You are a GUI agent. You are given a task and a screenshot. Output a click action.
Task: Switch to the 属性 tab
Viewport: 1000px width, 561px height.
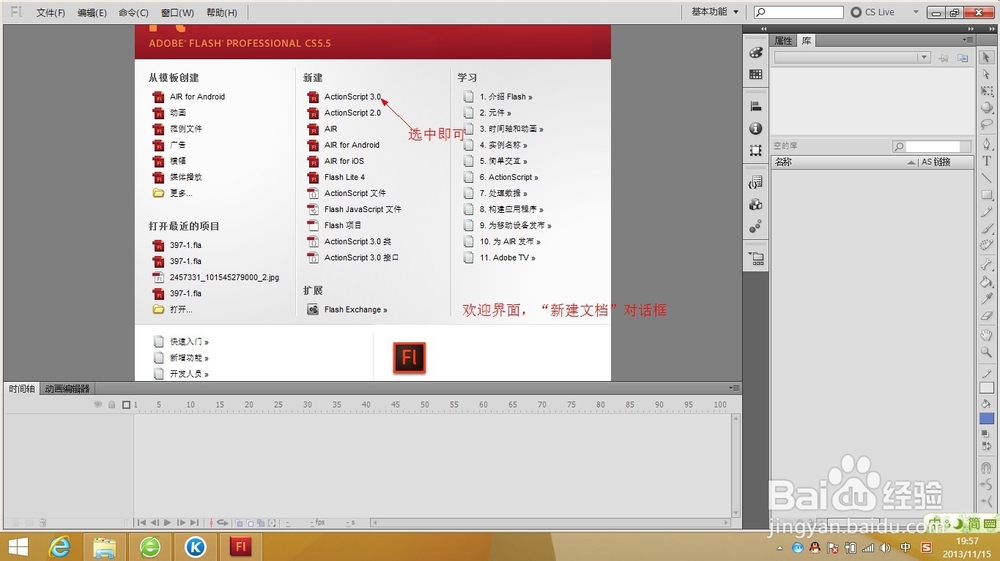tap(783, 40)
